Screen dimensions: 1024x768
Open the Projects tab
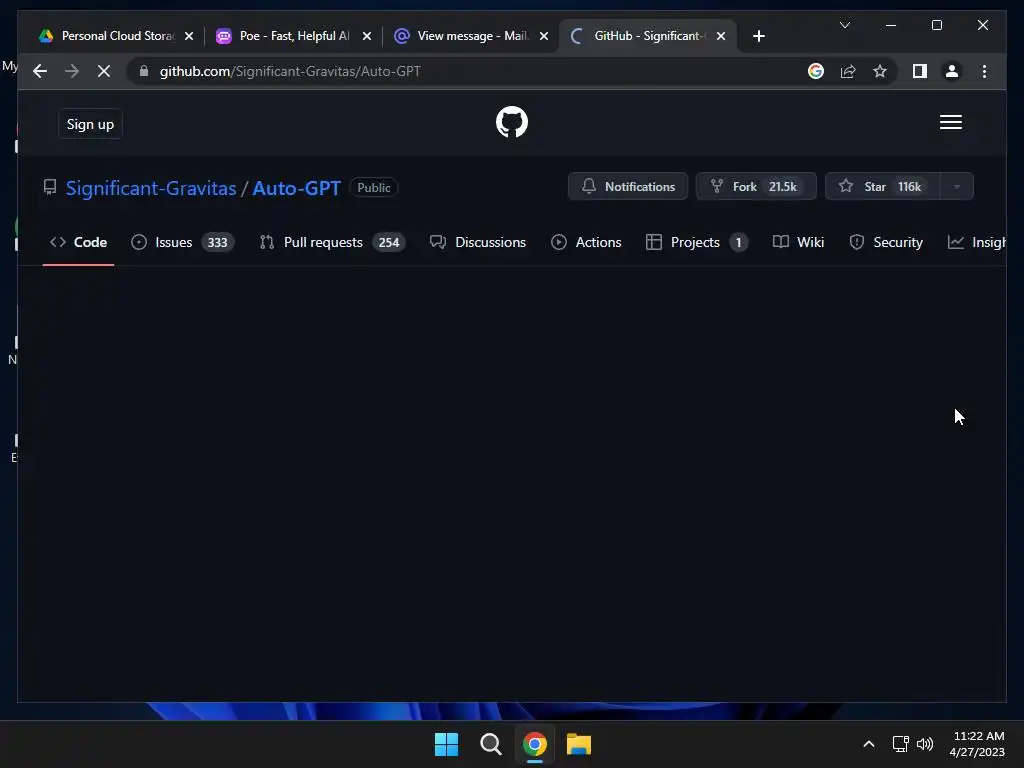click(x=697, y=242)
